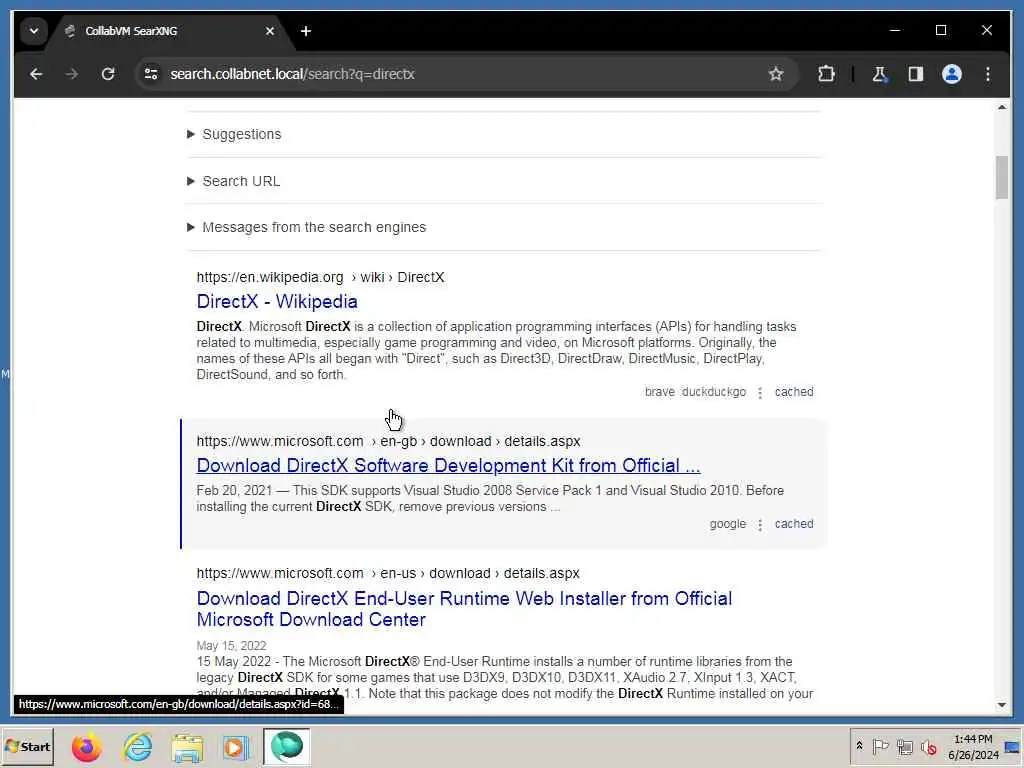
Task: Open the DirectX - Wikipedia result
Action: tap(277, 301)
